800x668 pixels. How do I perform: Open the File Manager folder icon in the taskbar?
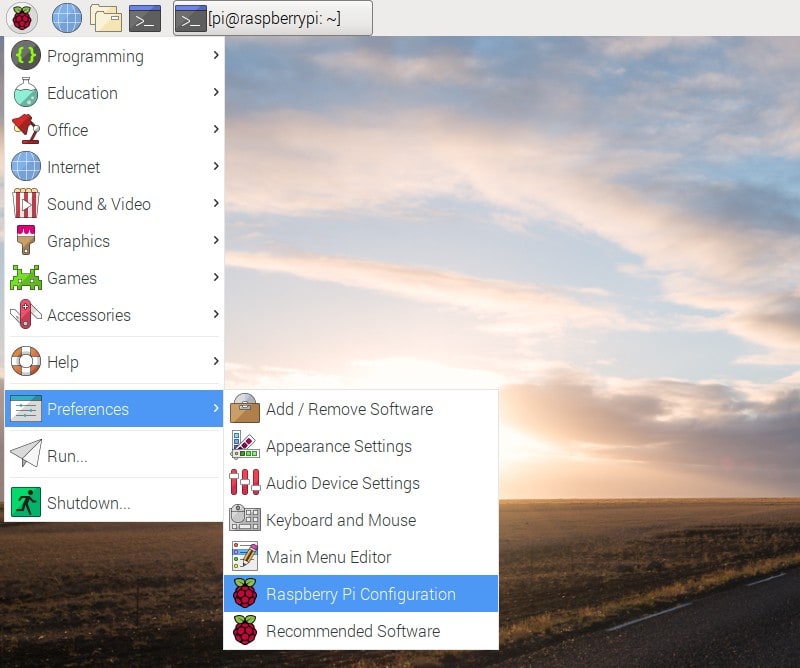coord(106,18)
